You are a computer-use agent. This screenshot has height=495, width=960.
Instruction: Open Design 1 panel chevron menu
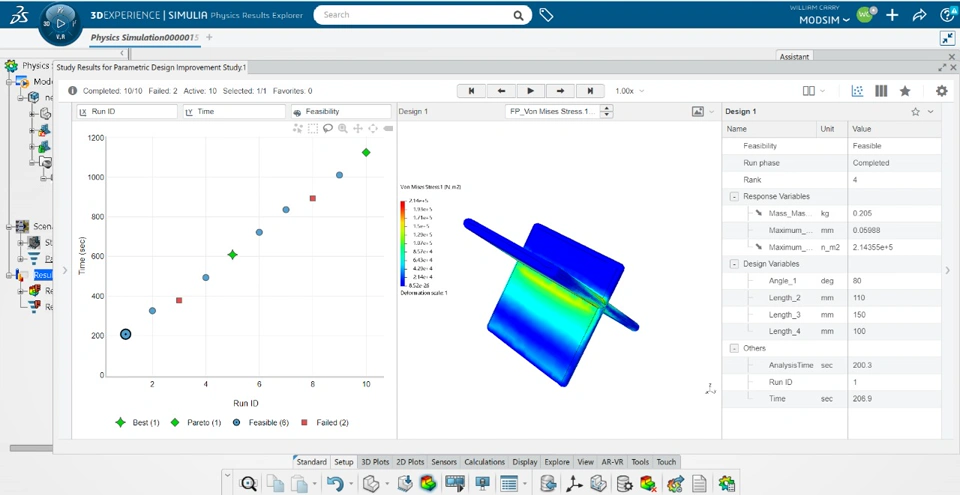(x=931, y=111)
